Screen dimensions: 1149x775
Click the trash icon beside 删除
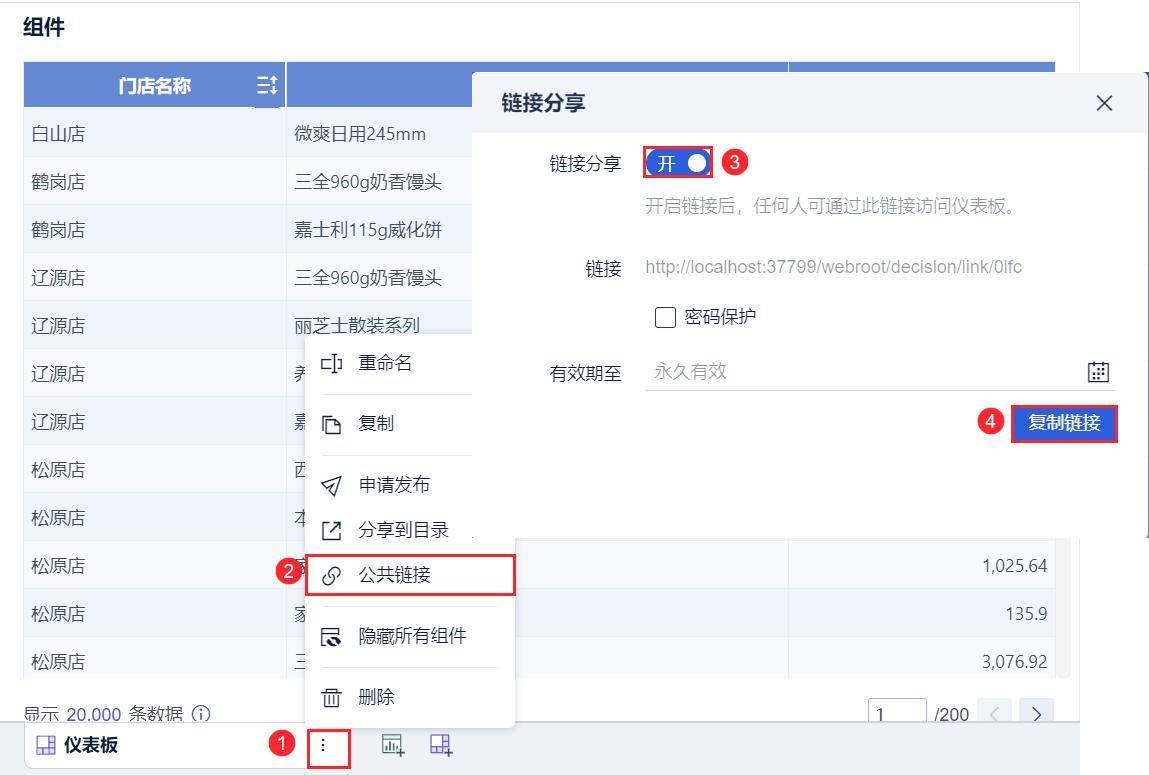pos(331,697)
